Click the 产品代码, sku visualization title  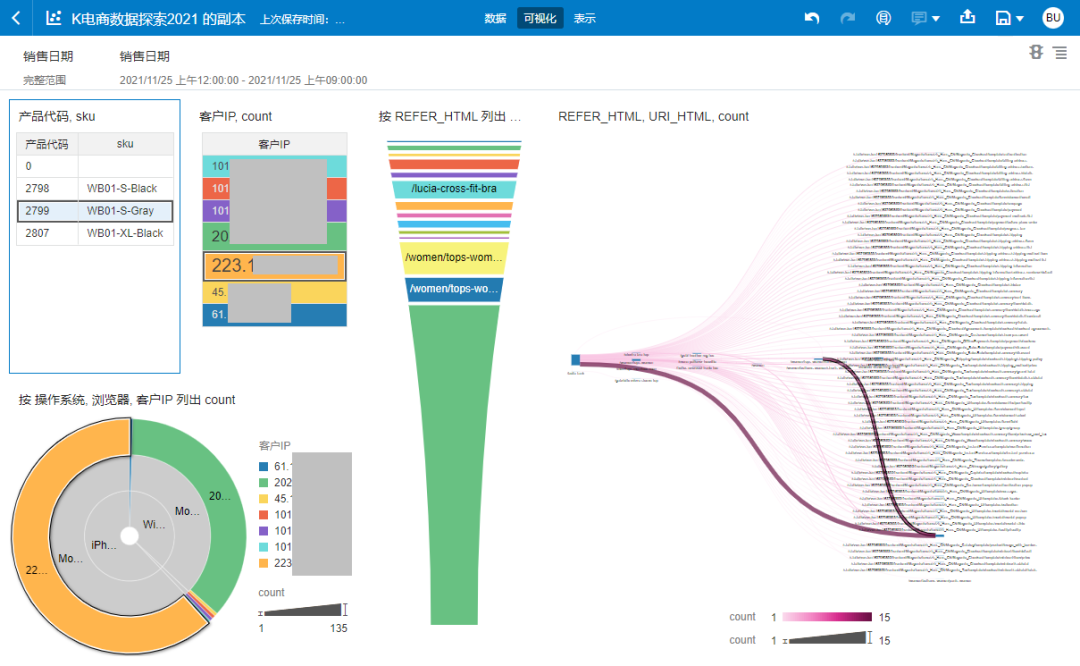[56, 116]
